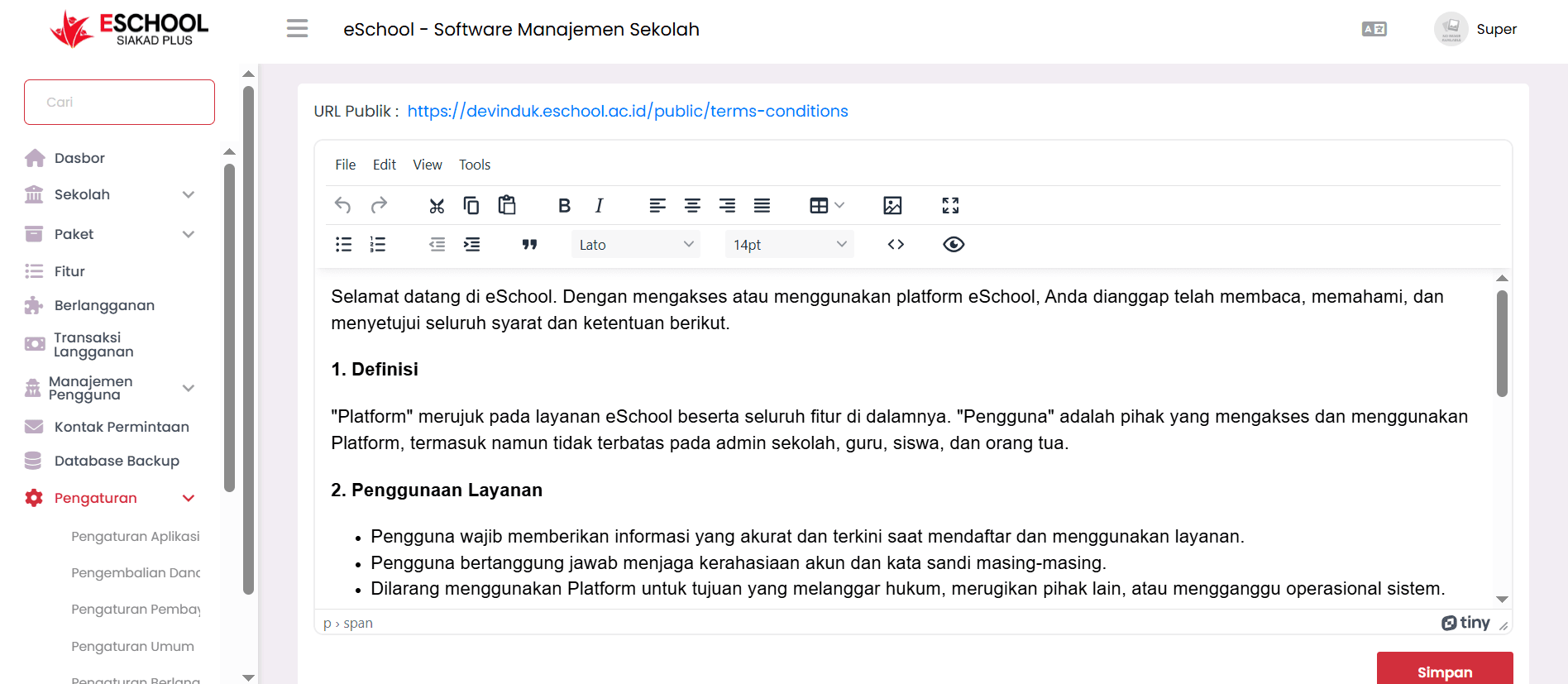Insert an image with the image icon
The image size is (1568, 684).
(892, 205)
